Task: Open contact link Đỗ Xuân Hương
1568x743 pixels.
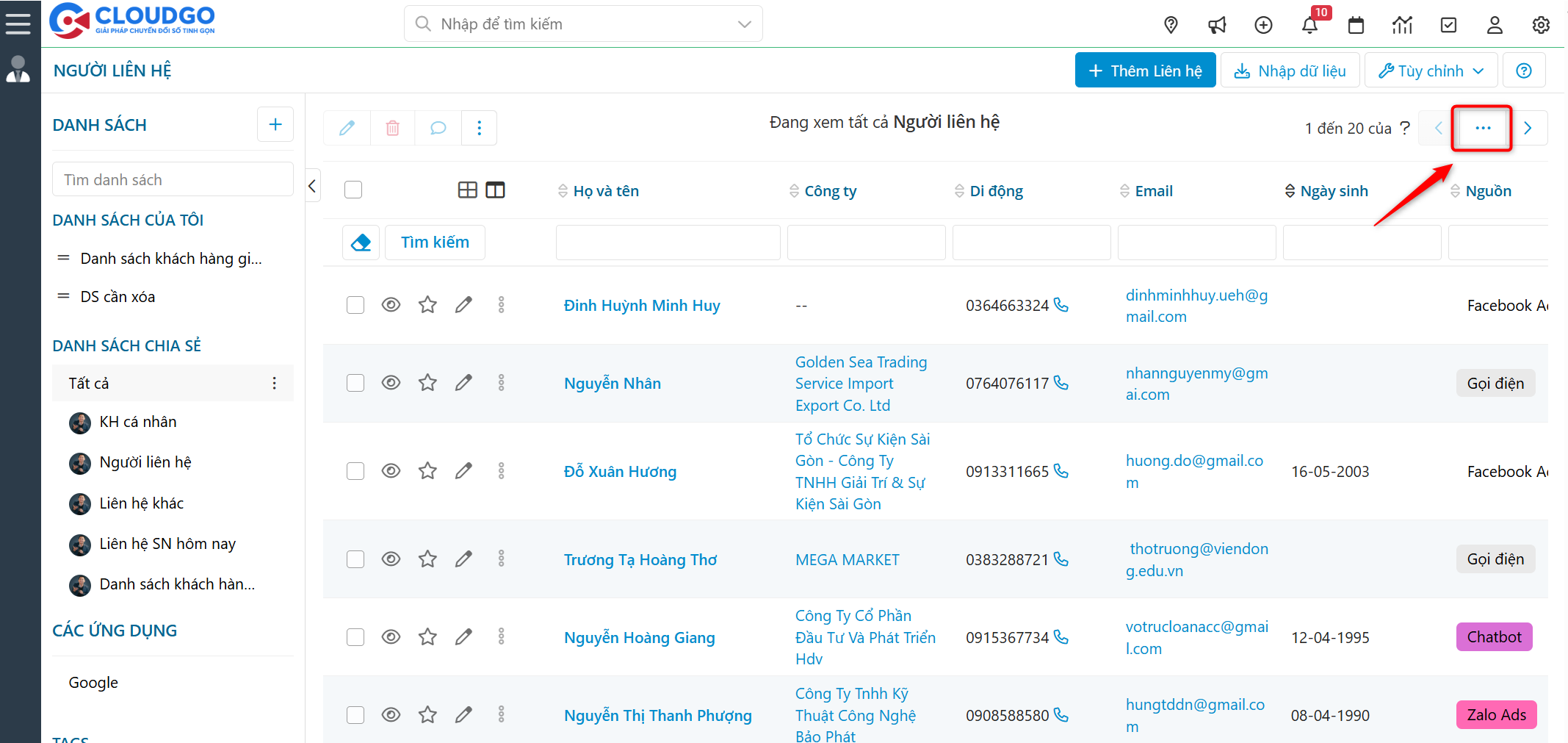Action: coord(620,472)
